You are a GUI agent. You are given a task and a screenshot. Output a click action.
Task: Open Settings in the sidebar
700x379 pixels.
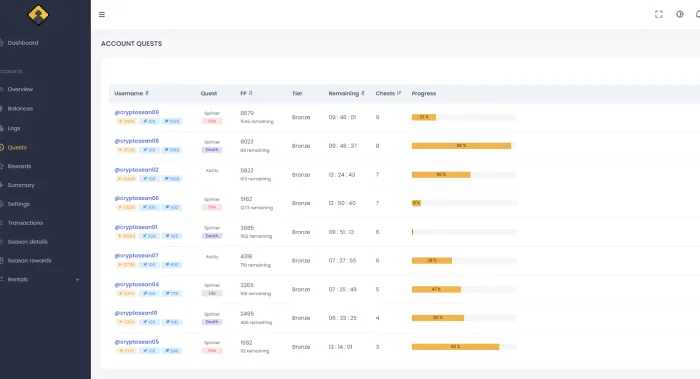click(18, 204)
